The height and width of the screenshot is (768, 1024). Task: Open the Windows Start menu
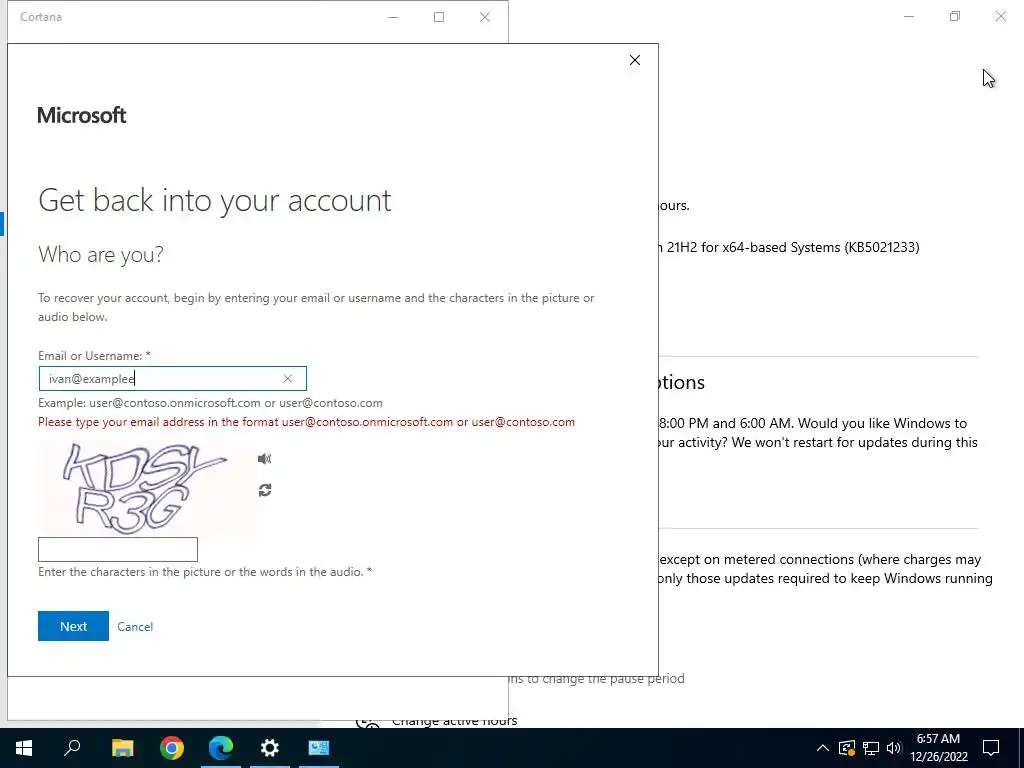pyautogui.click(x=24, y=748)
